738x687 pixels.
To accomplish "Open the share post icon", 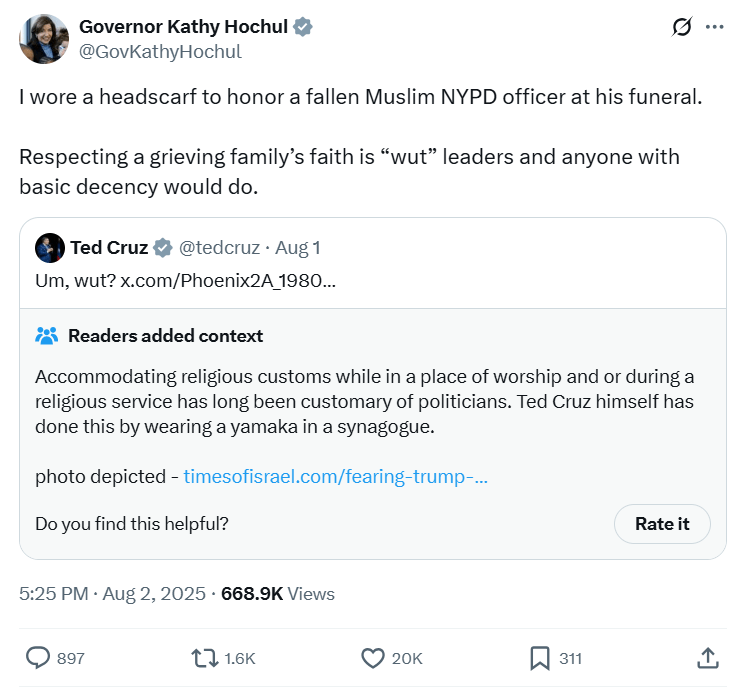I will [x=707, y=657].
